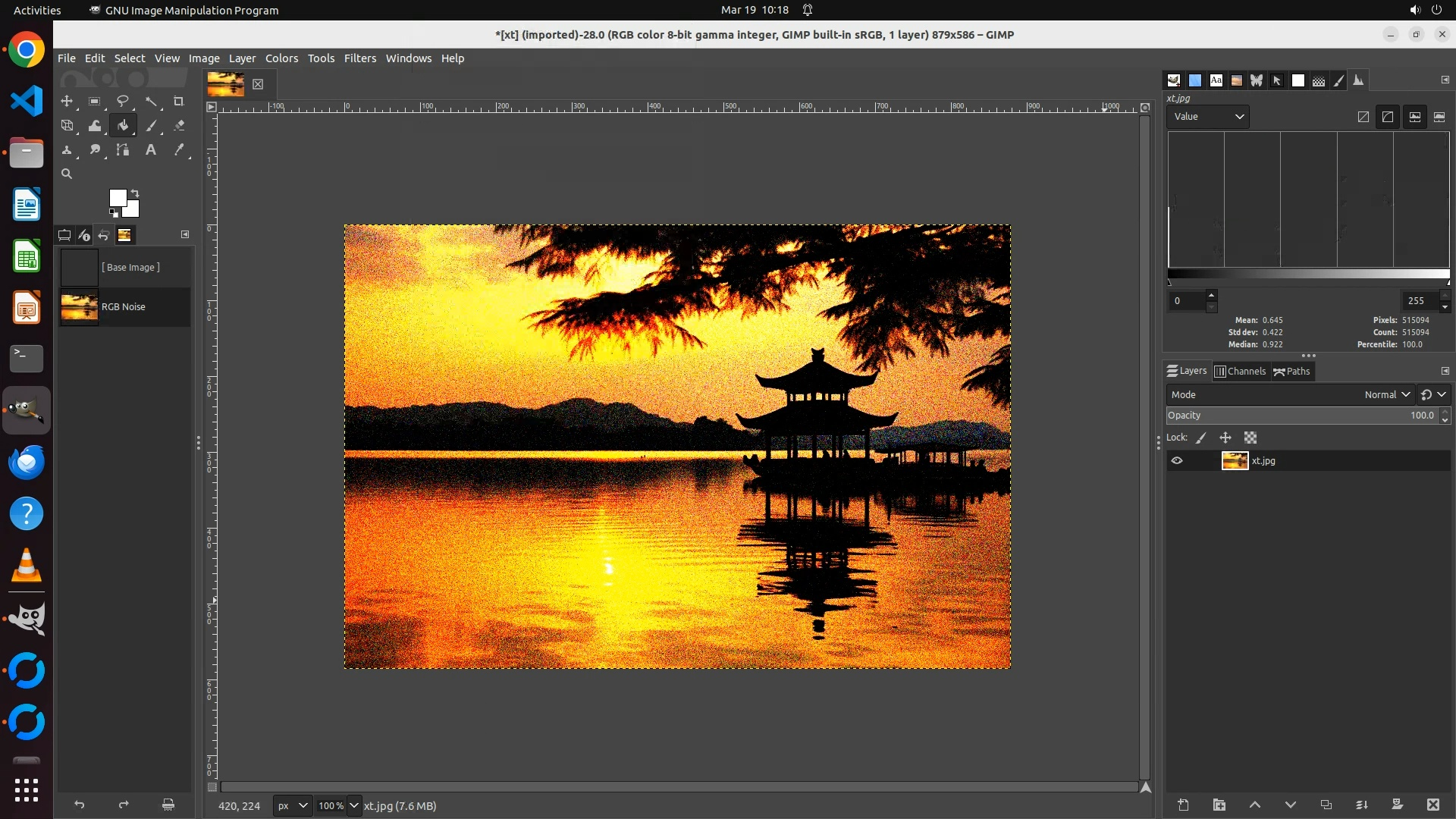Screen dimensions: 1456x819
Task: Select RGB Noise entry in undo history
Action: point(124,307)
